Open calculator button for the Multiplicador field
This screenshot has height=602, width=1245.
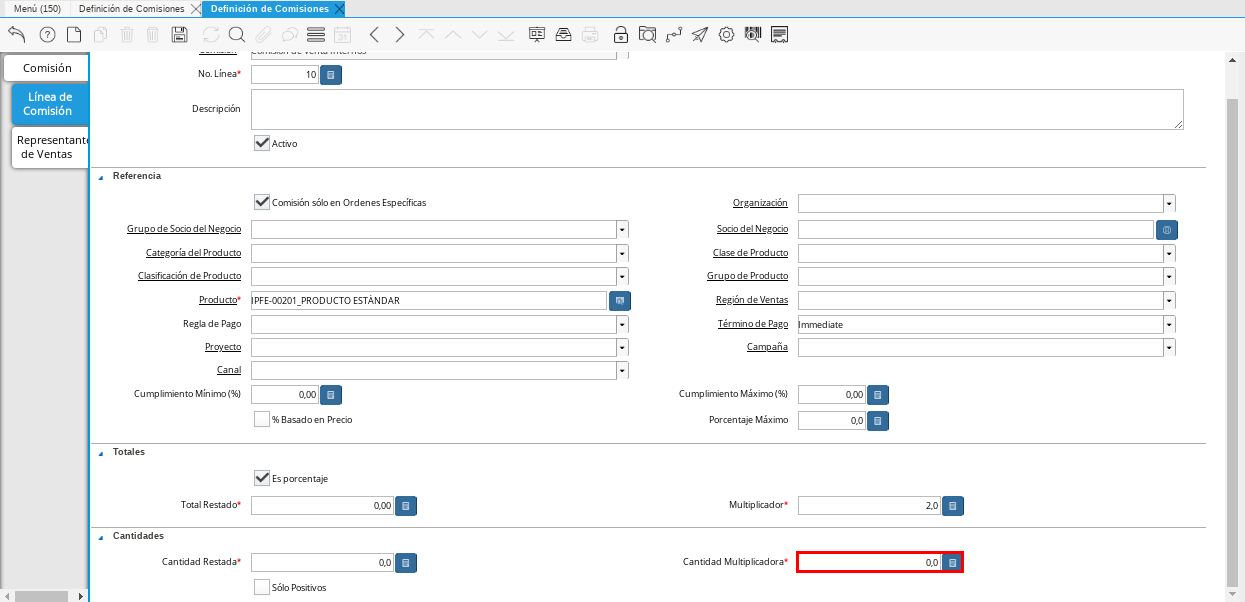[953, 506]
